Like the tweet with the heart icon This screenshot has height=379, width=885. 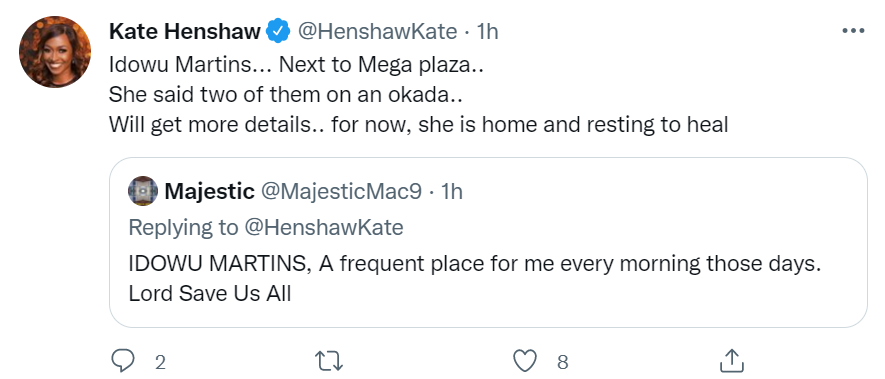coord(525,361)
